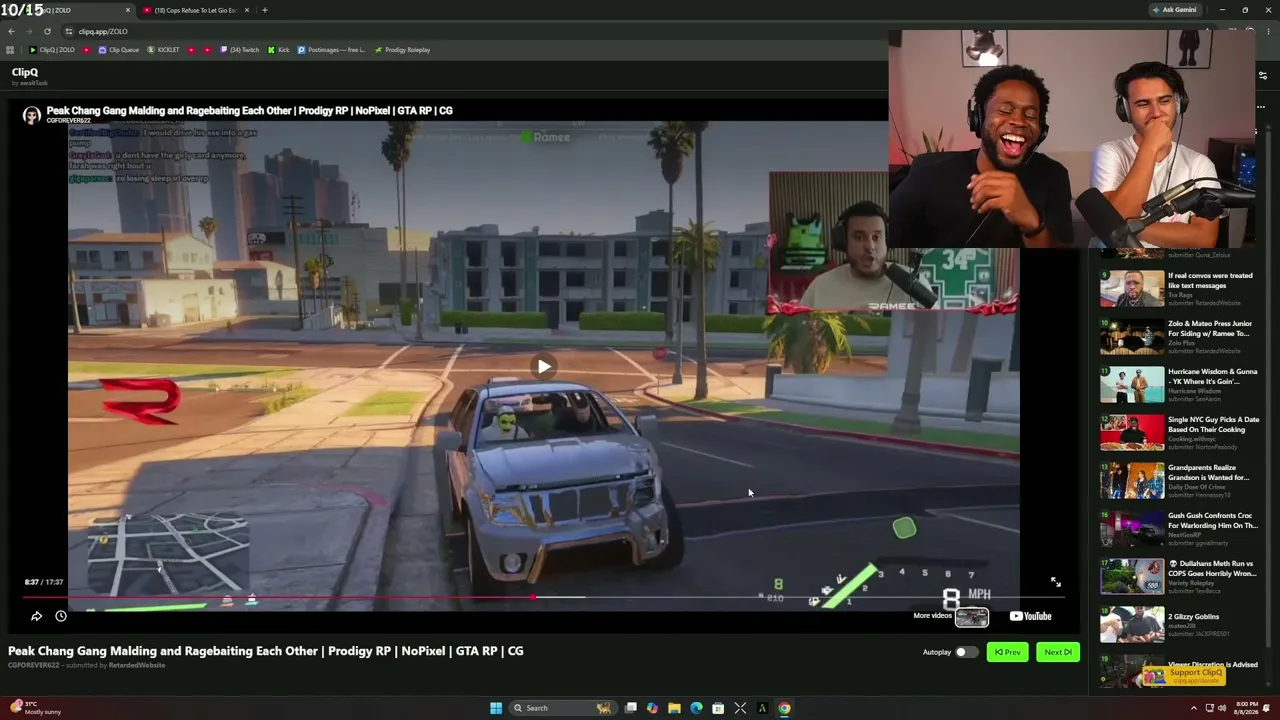1280x720 pixels.
Task: Open 'Dullahans Meth Run vs COPS' clip title
Action: [x=1212, y=568]
